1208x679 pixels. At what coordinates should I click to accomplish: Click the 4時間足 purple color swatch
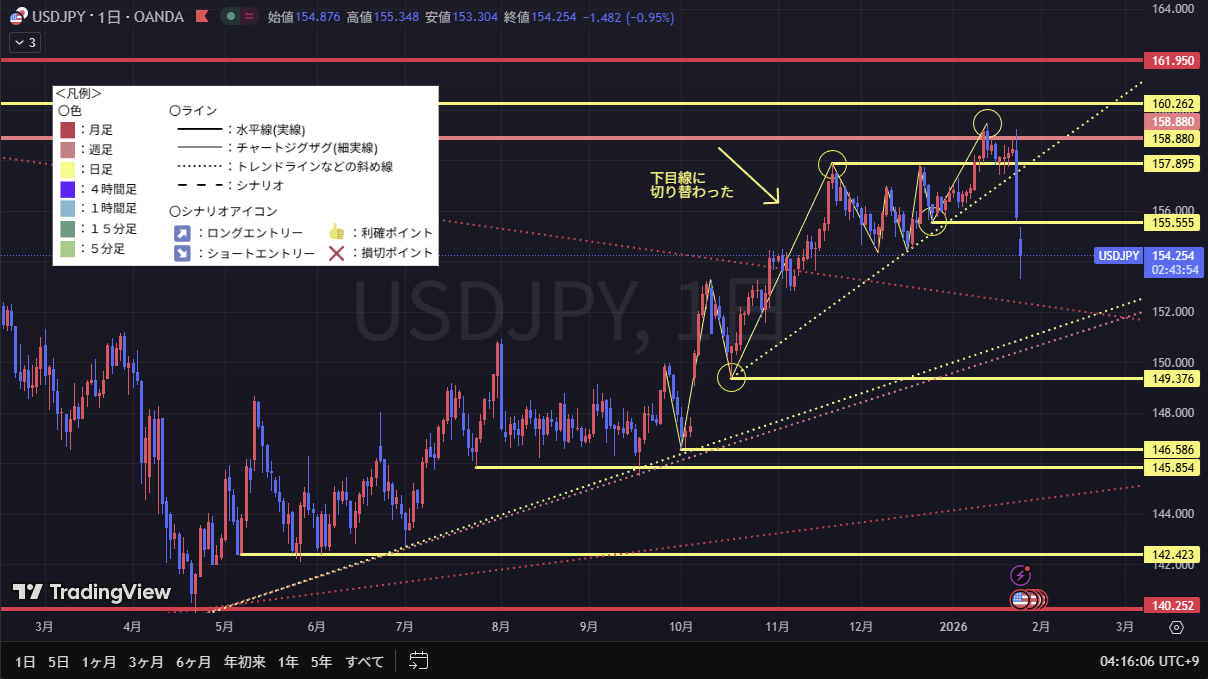pos(67,189)
